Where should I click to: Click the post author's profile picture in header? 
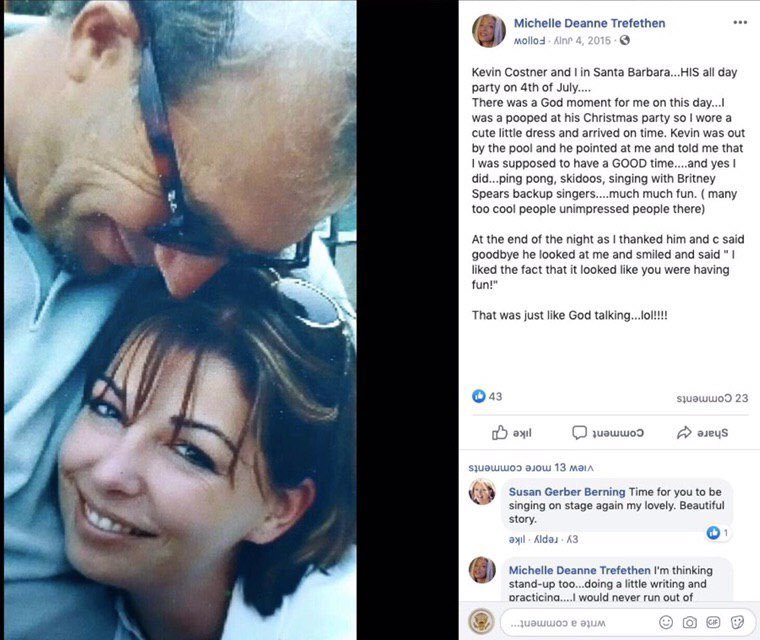(489, 31)
